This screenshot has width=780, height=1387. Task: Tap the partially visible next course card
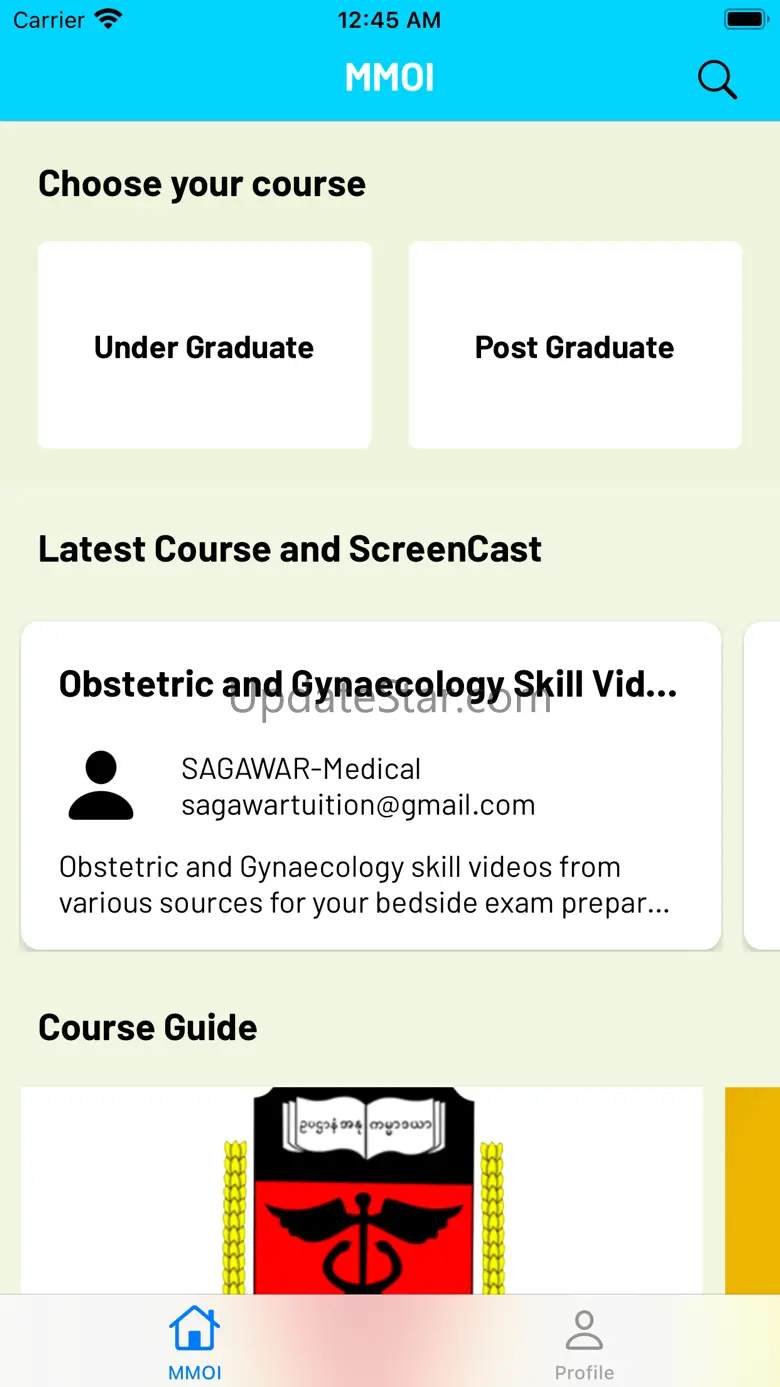[x=762, y=785]
